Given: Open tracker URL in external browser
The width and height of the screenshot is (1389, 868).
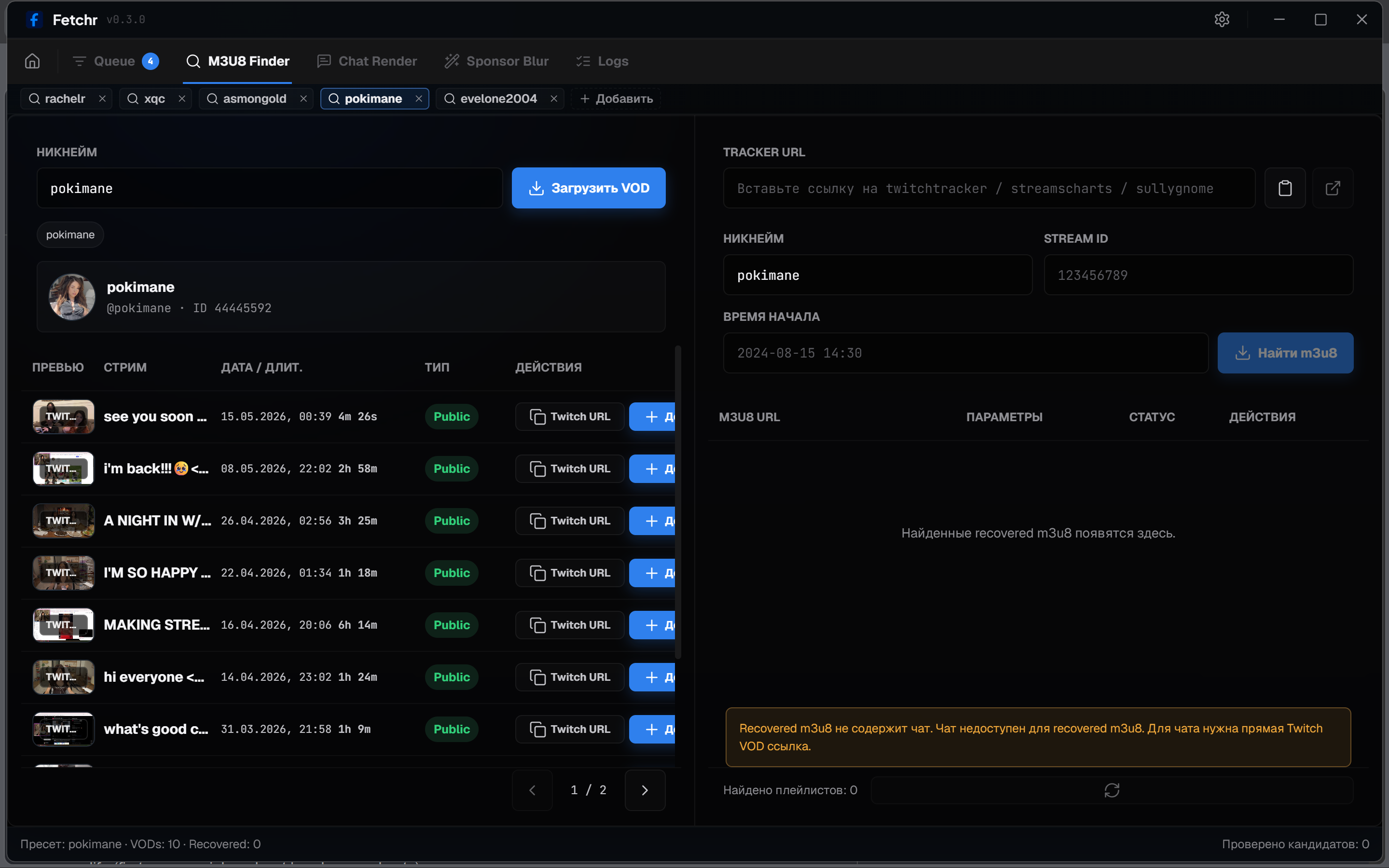Looking at the screenshot, I should click(1333, 188).
